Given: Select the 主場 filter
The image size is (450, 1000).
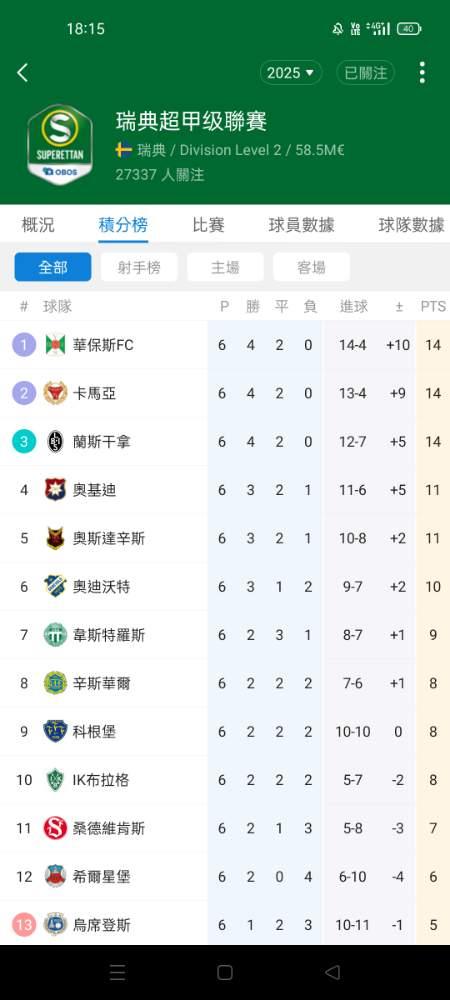Looking at the screenshot, I should click(225, 267).
